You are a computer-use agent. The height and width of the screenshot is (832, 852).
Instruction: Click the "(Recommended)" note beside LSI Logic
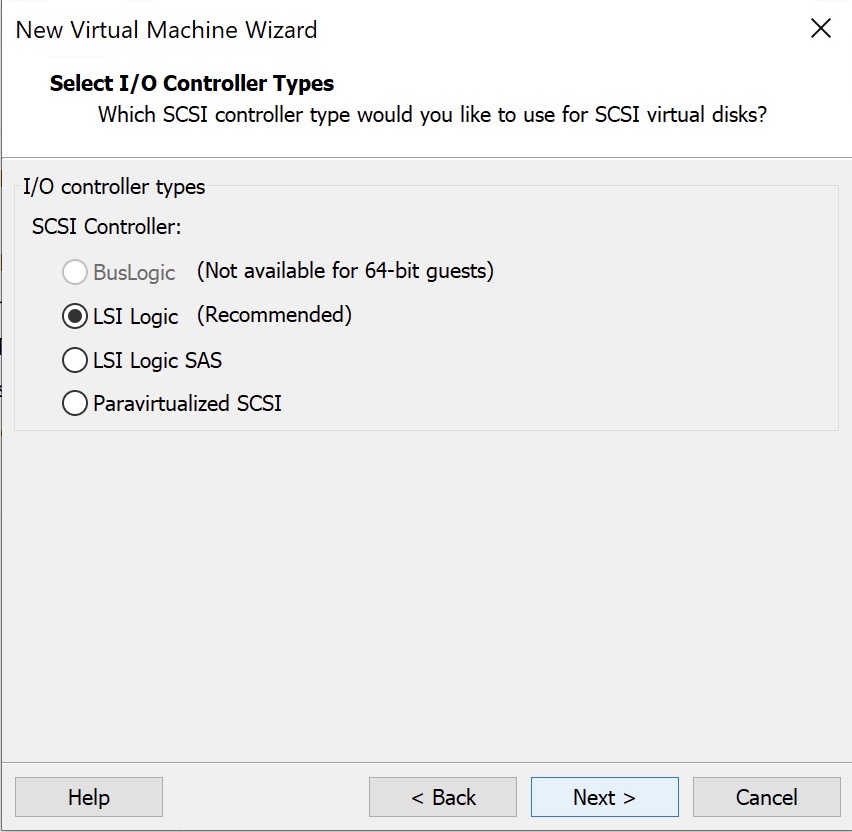coord(274,315)
